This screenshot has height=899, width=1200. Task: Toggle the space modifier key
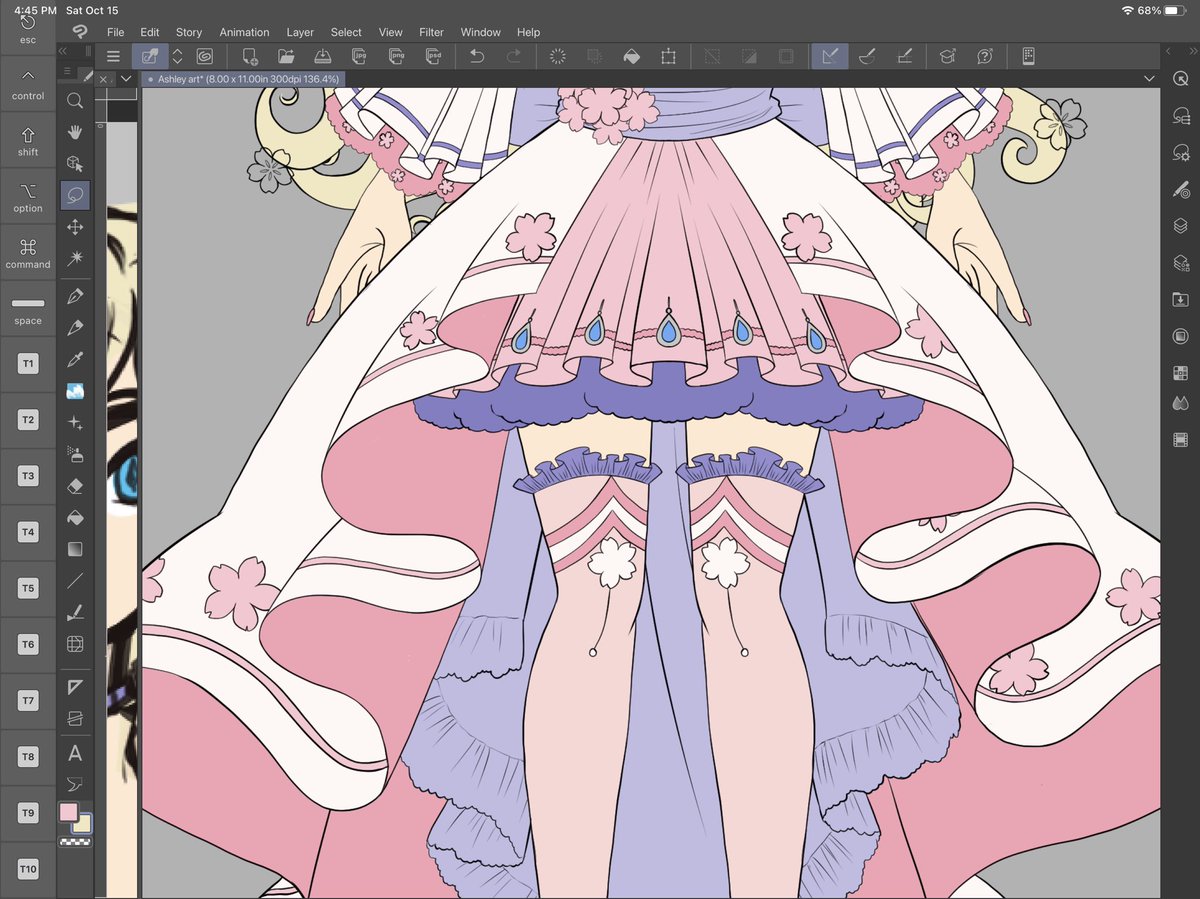tap(28, 309)
